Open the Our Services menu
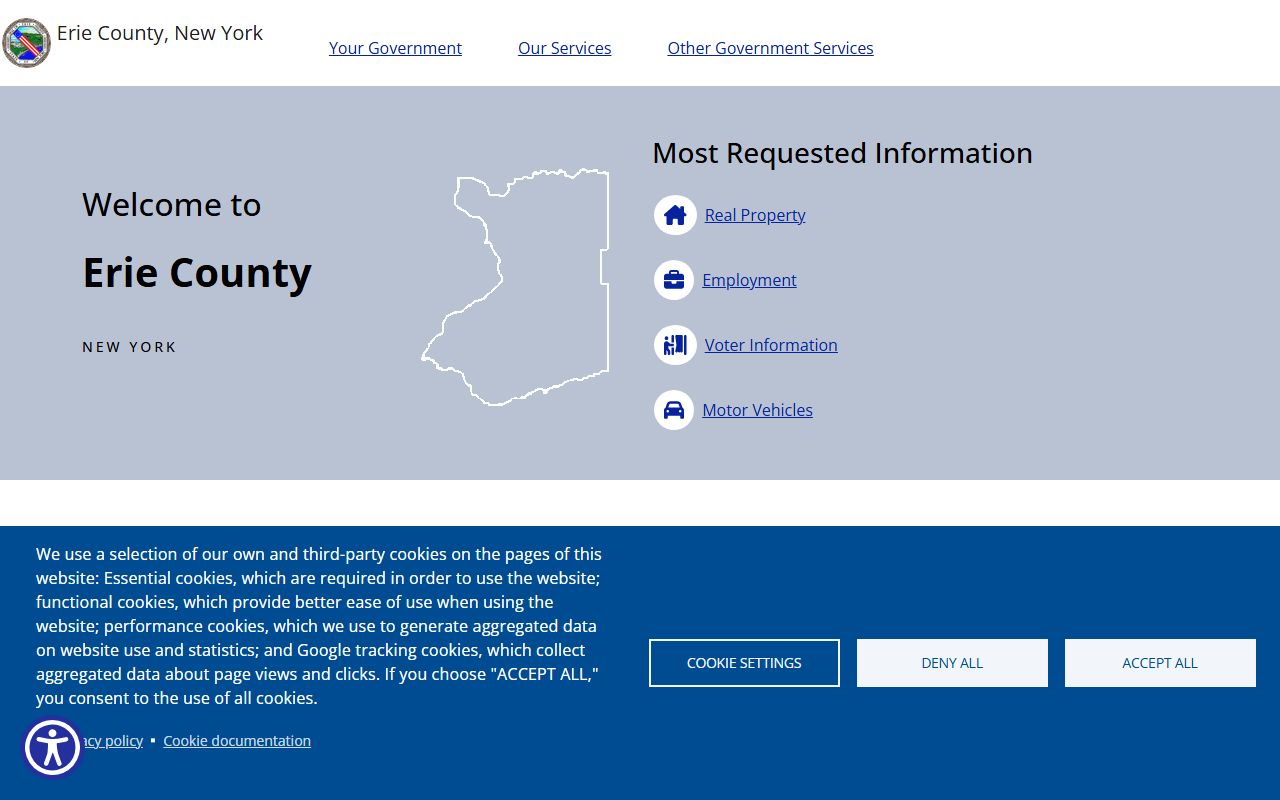1280x800 pixels. tap(564, 48)
